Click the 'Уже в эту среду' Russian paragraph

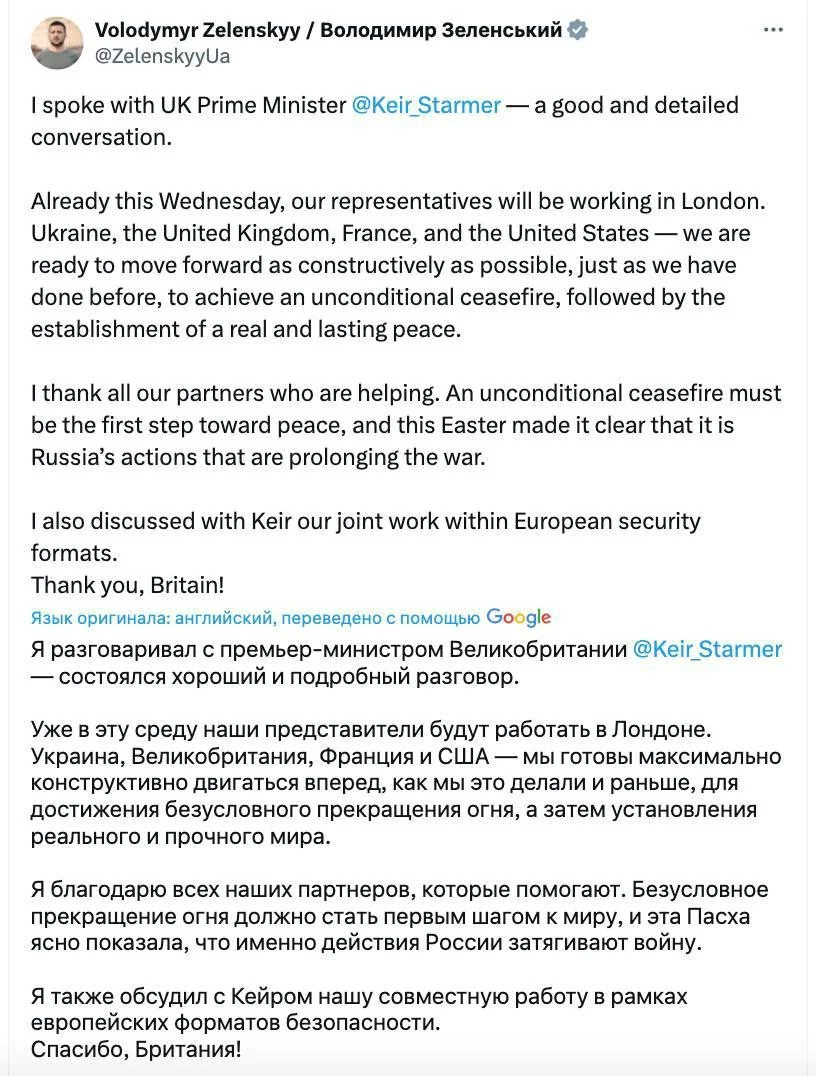[x=406, y=782]
